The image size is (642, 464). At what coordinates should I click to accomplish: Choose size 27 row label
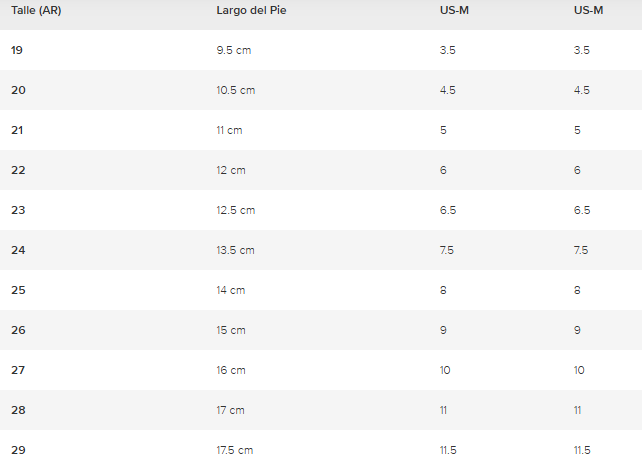click(x=18, y=370)
